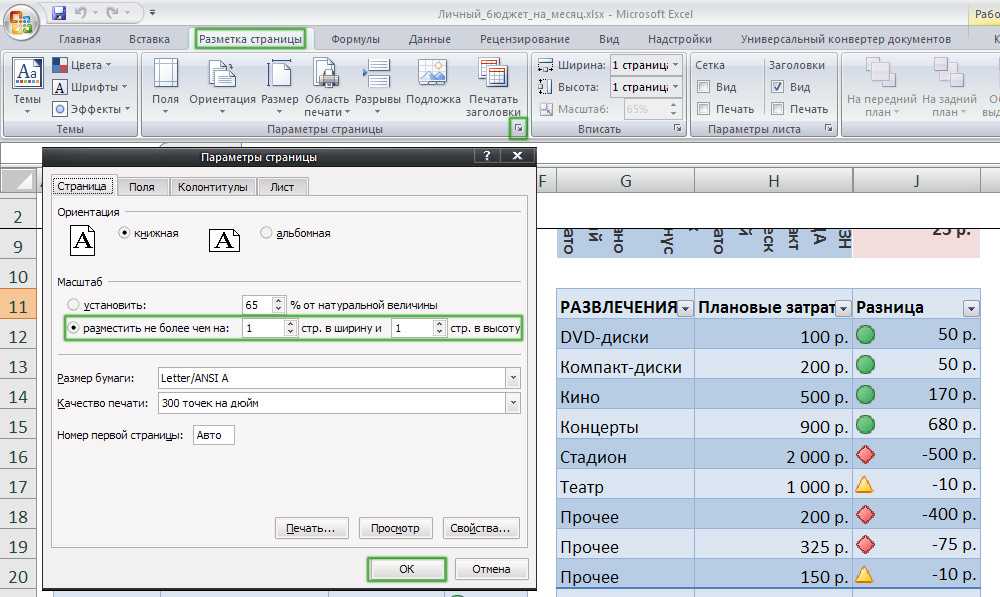Open the Breaks (Разрывы) menu
The image size is (1000, 597).
tap(378, 87)
